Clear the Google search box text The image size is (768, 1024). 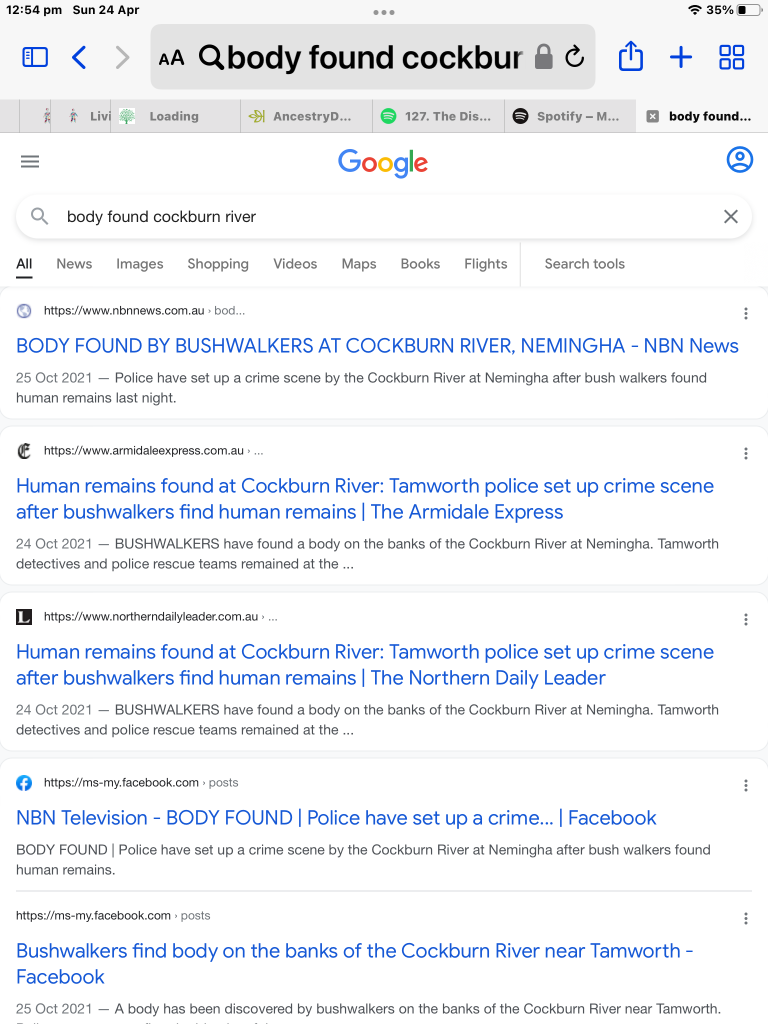(x=731, y=216)
